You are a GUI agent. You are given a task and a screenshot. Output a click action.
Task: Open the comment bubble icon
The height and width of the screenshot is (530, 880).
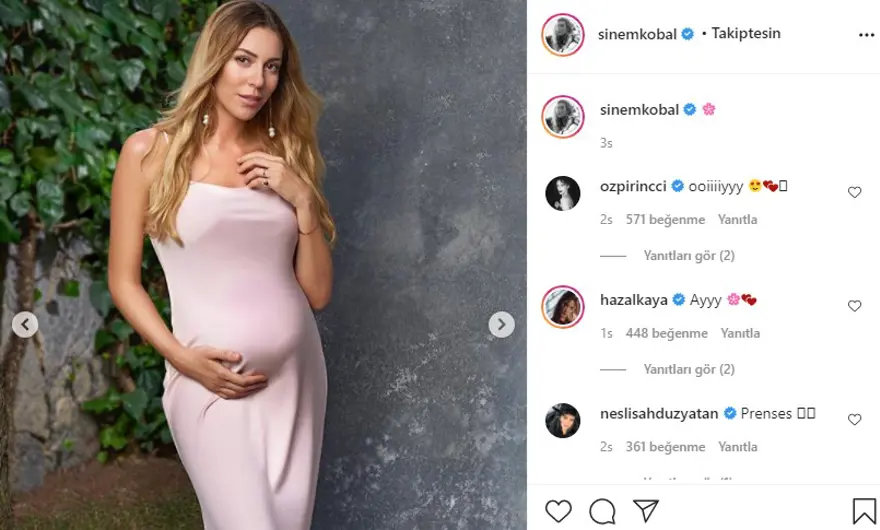(602, 511)
